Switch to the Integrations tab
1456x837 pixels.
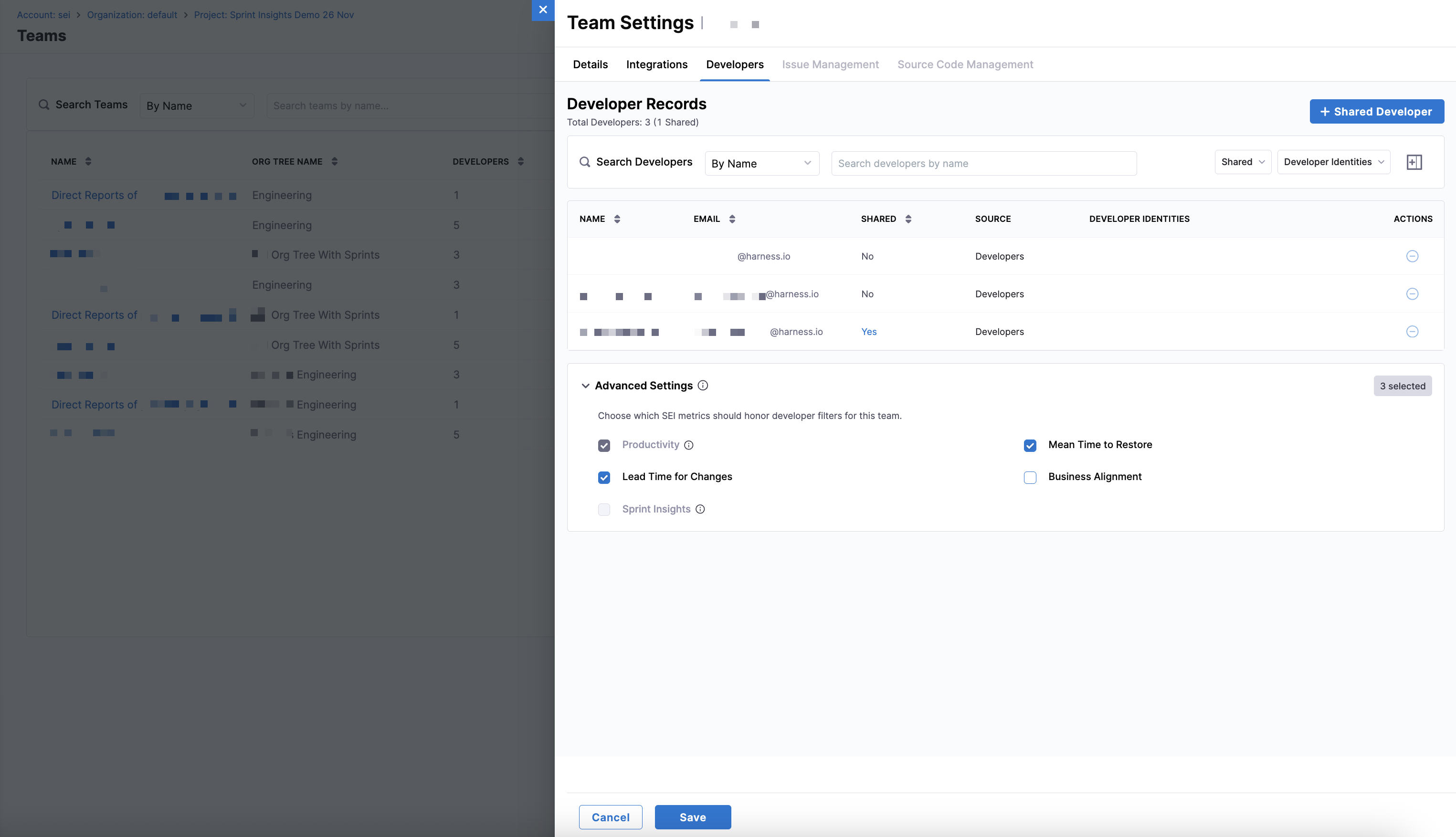point(657,64)
